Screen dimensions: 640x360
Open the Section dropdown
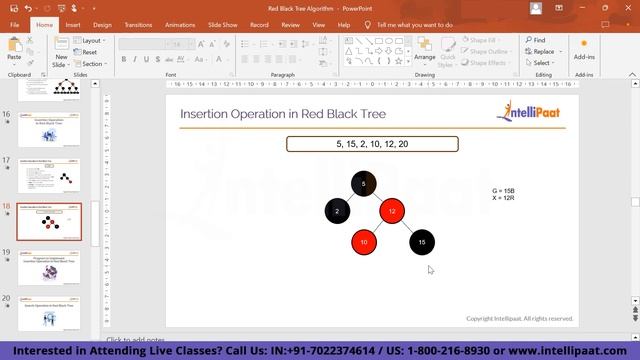91,64
